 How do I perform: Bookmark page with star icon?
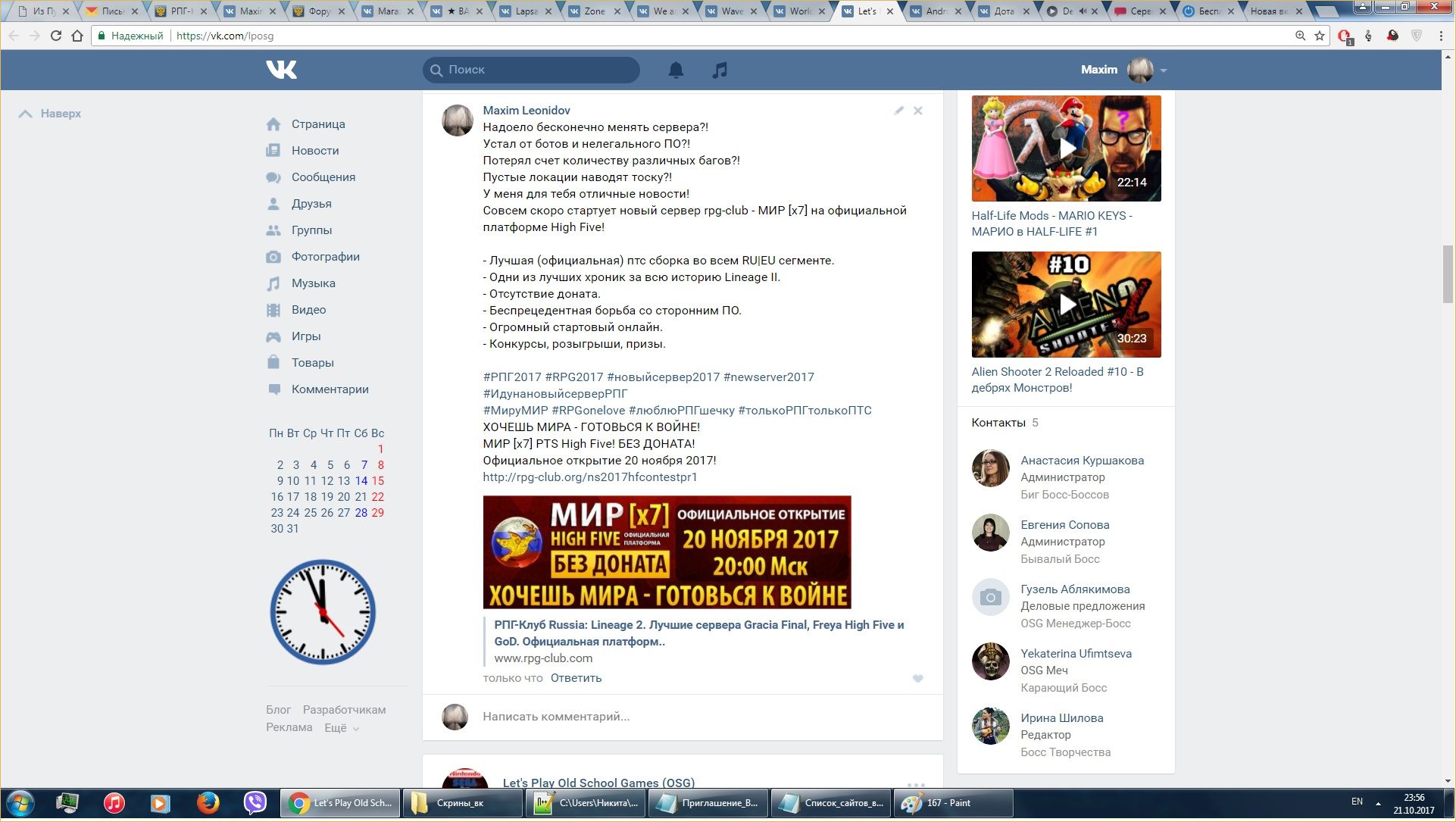click(1320, 36)
